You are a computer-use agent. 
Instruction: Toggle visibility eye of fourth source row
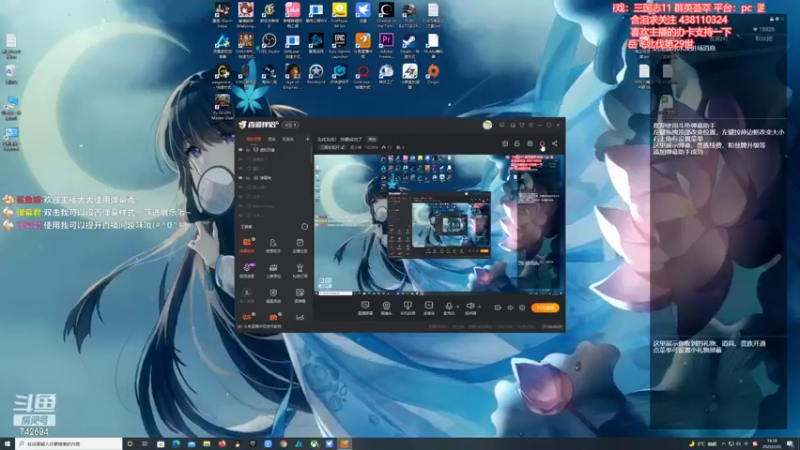coord(241,178)
